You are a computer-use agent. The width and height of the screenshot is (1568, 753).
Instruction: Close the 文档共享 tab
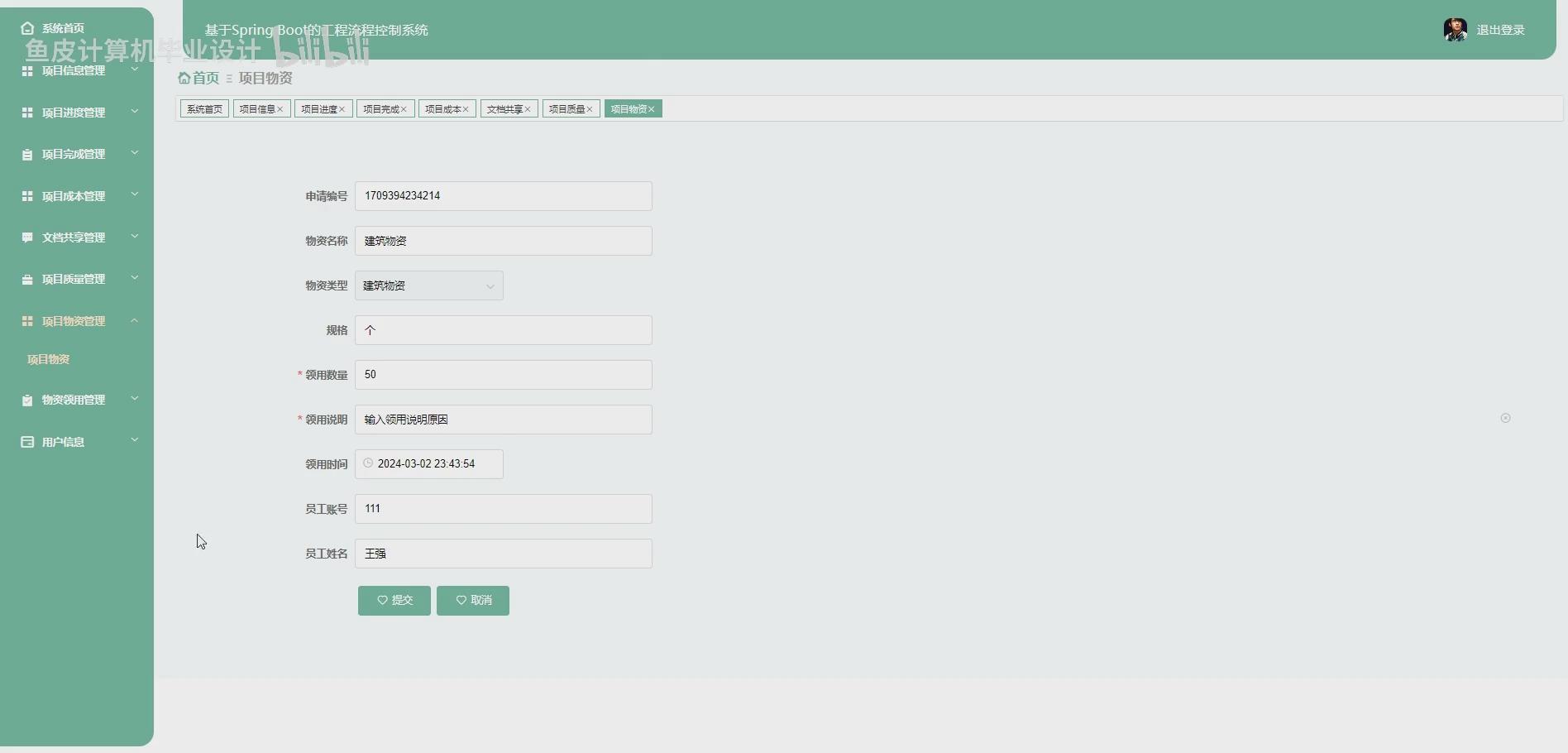pos(528,109)
